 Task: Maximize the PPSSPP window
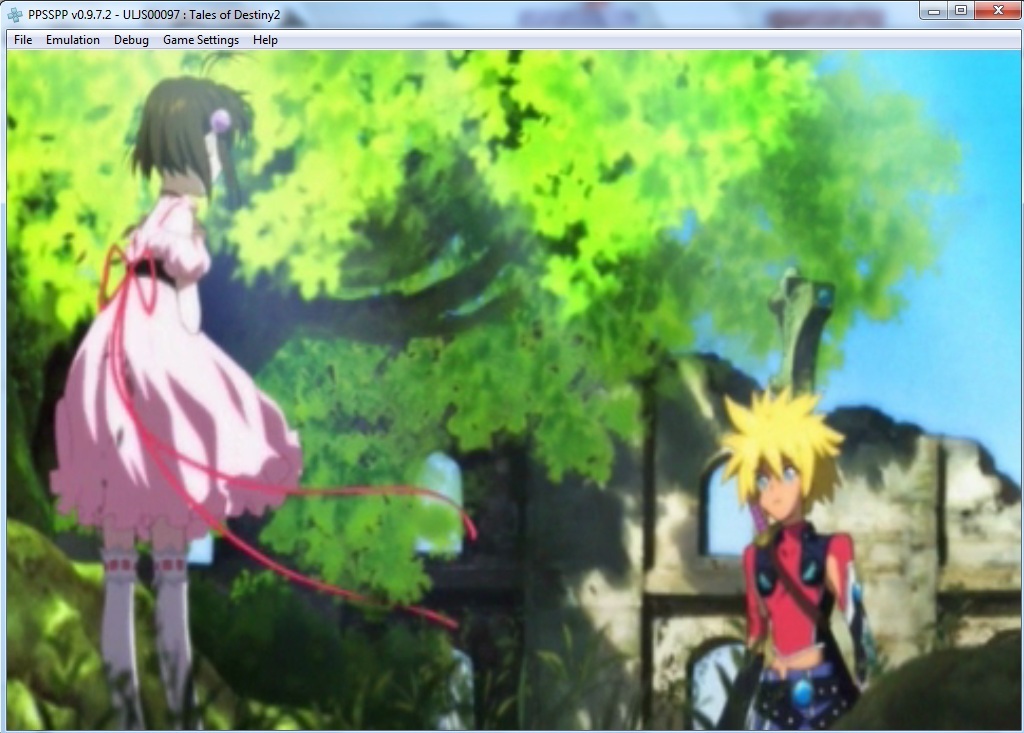pyautogui.click(x=961, y=10)
